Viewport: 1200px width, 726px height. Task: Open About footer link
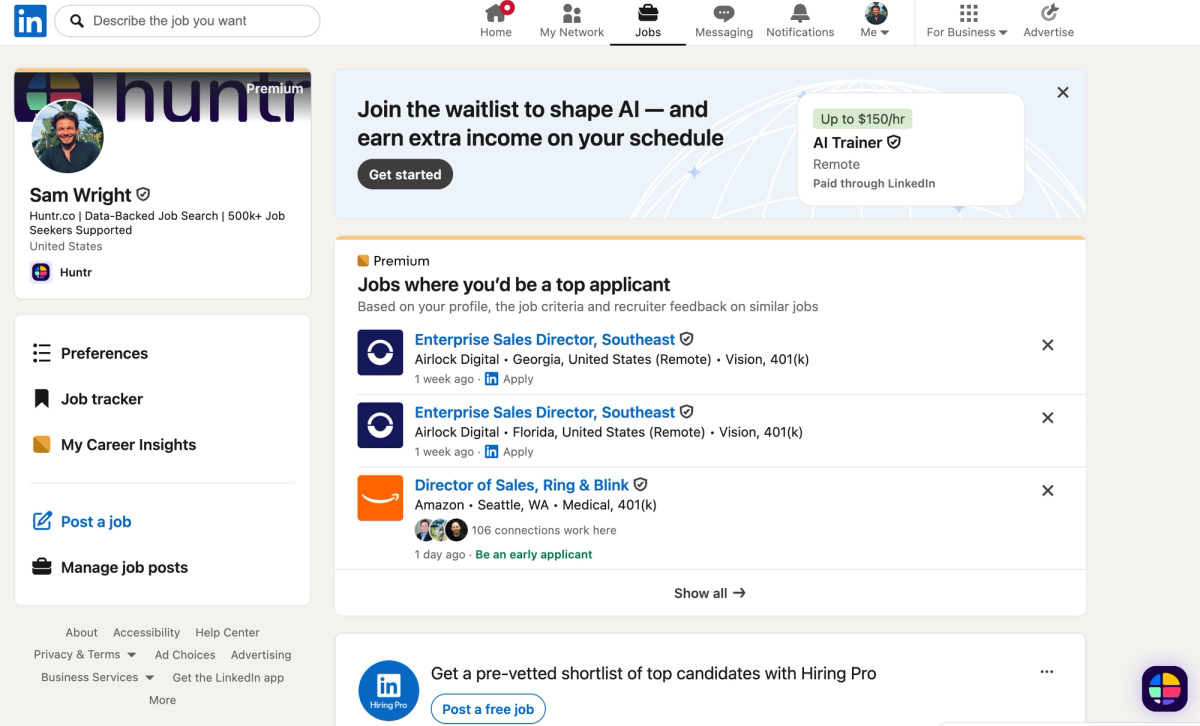click(x=82, y=633)
